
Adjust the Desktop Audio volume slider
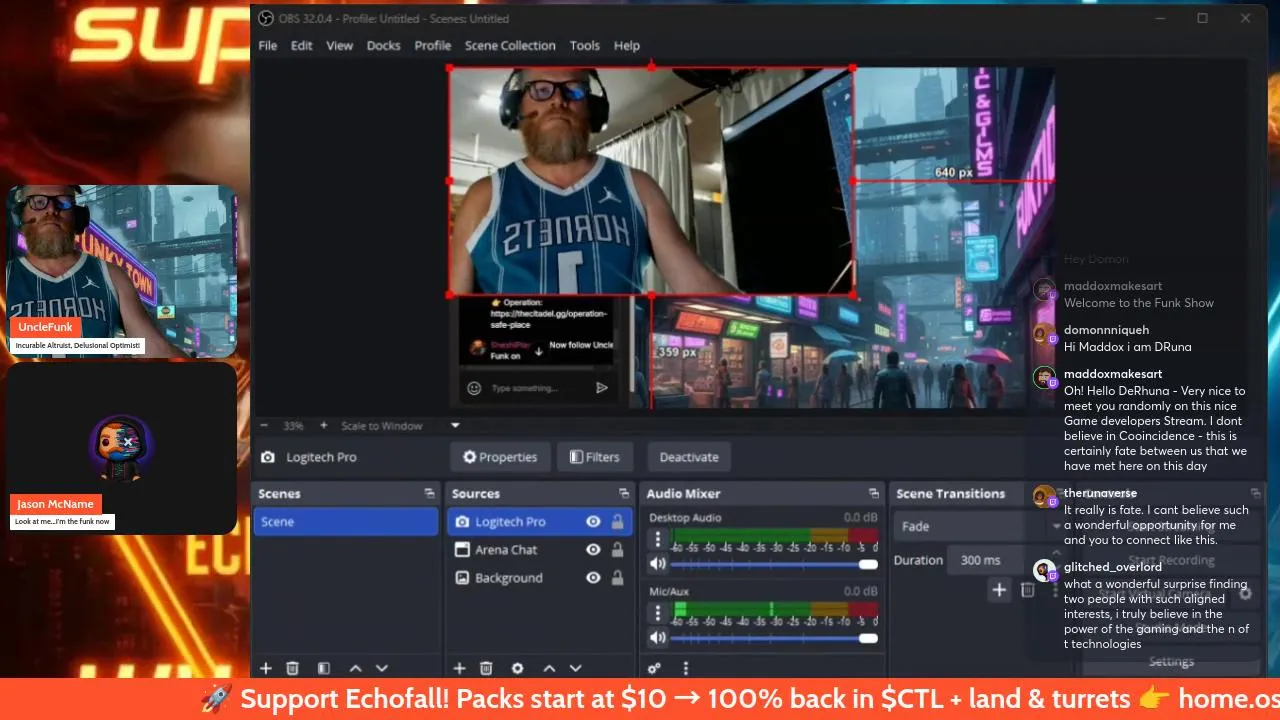(774, 564)
